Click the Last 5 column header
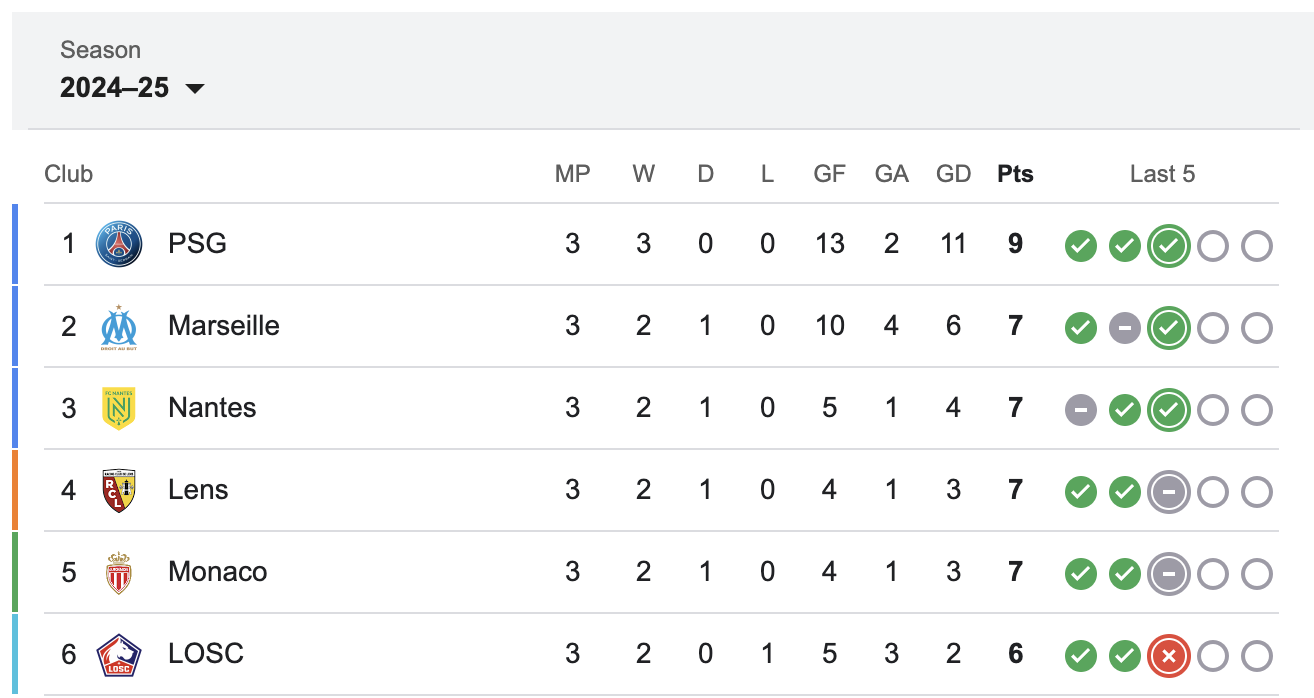The image size is (1314, 698). [x=1162, y=174]
